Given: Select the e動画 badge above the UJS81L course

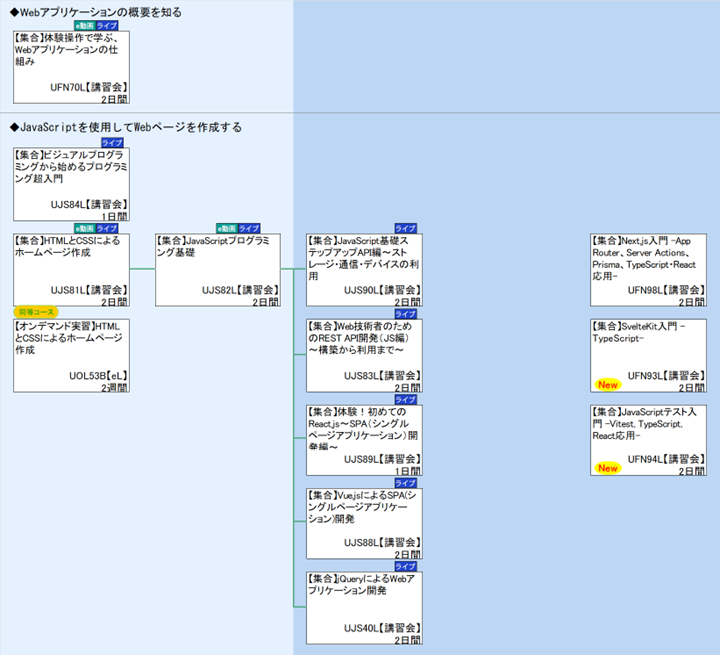Looking at the screenshot, I should [x=85, y=228].
